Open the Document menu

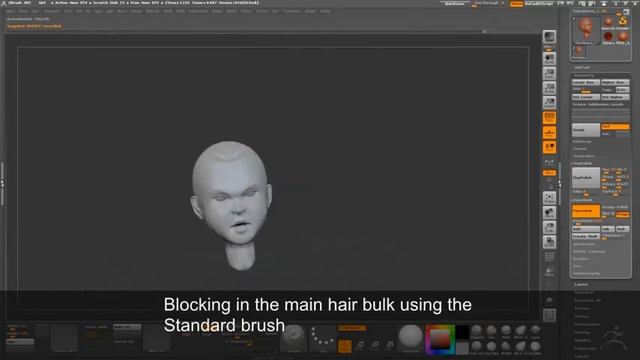pyautogui.click(x=52, y=11)
